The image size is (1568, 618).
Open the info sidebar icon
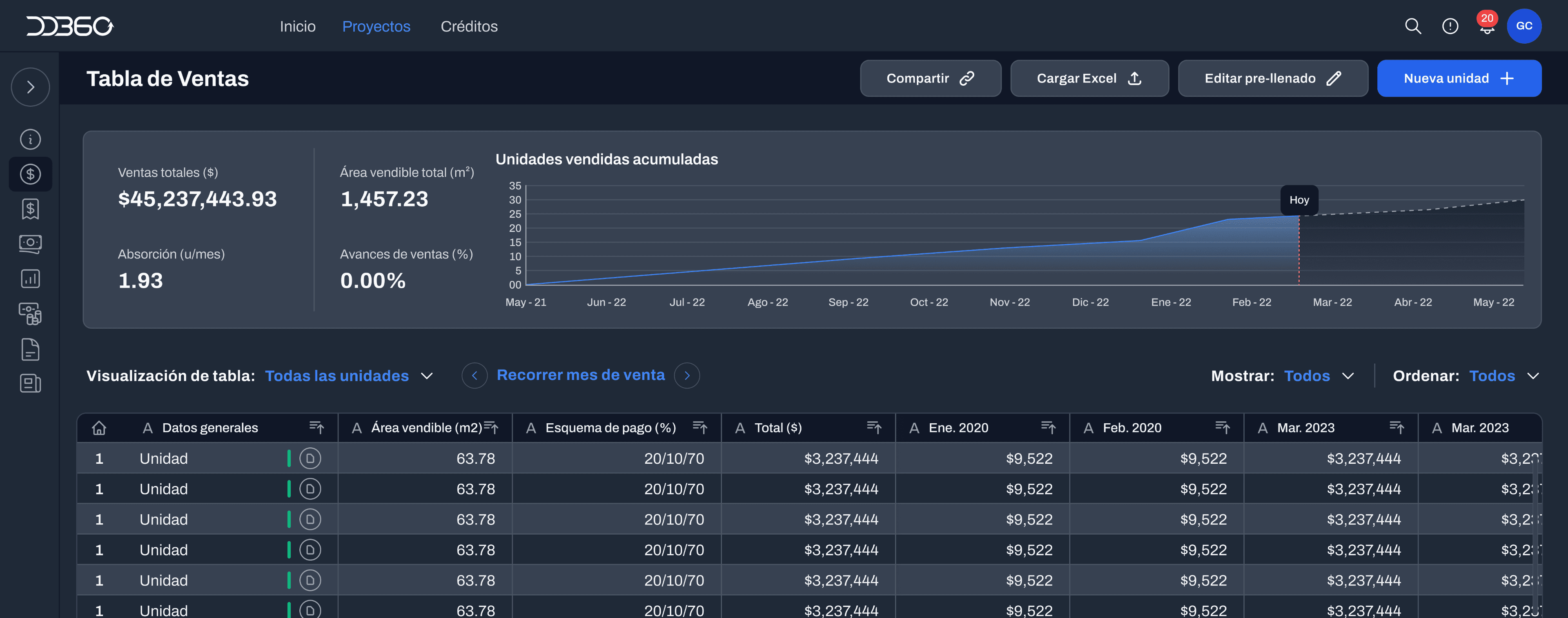tap(31, 139)
